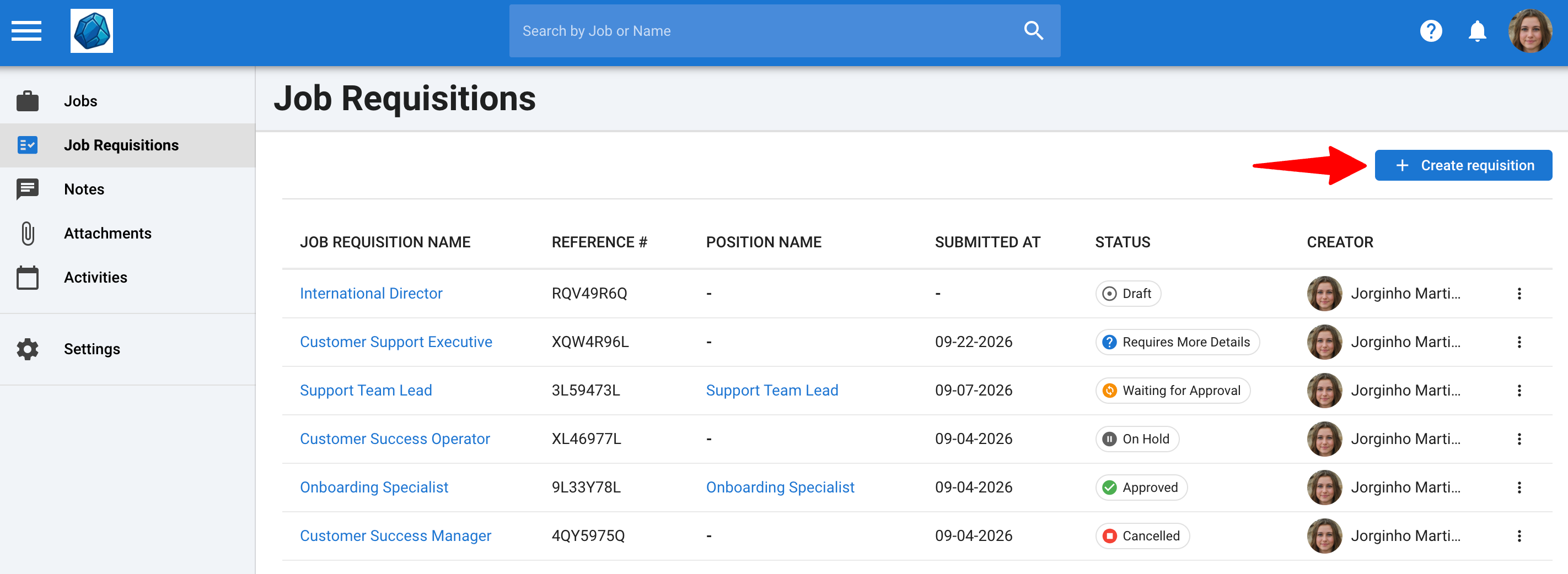The image size is (1568, 574).
Task: Open more options for Customer Success Operator row
Action: click(1519, 439)
